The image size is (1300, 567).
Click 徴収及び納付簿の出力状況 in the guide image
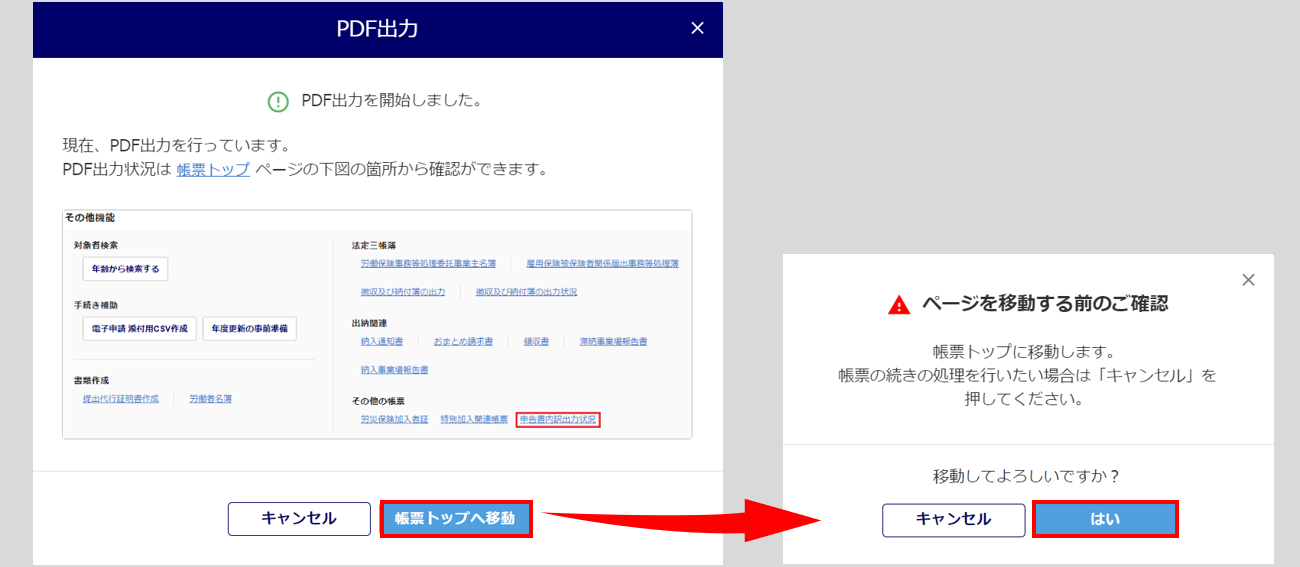coord(526,292)
